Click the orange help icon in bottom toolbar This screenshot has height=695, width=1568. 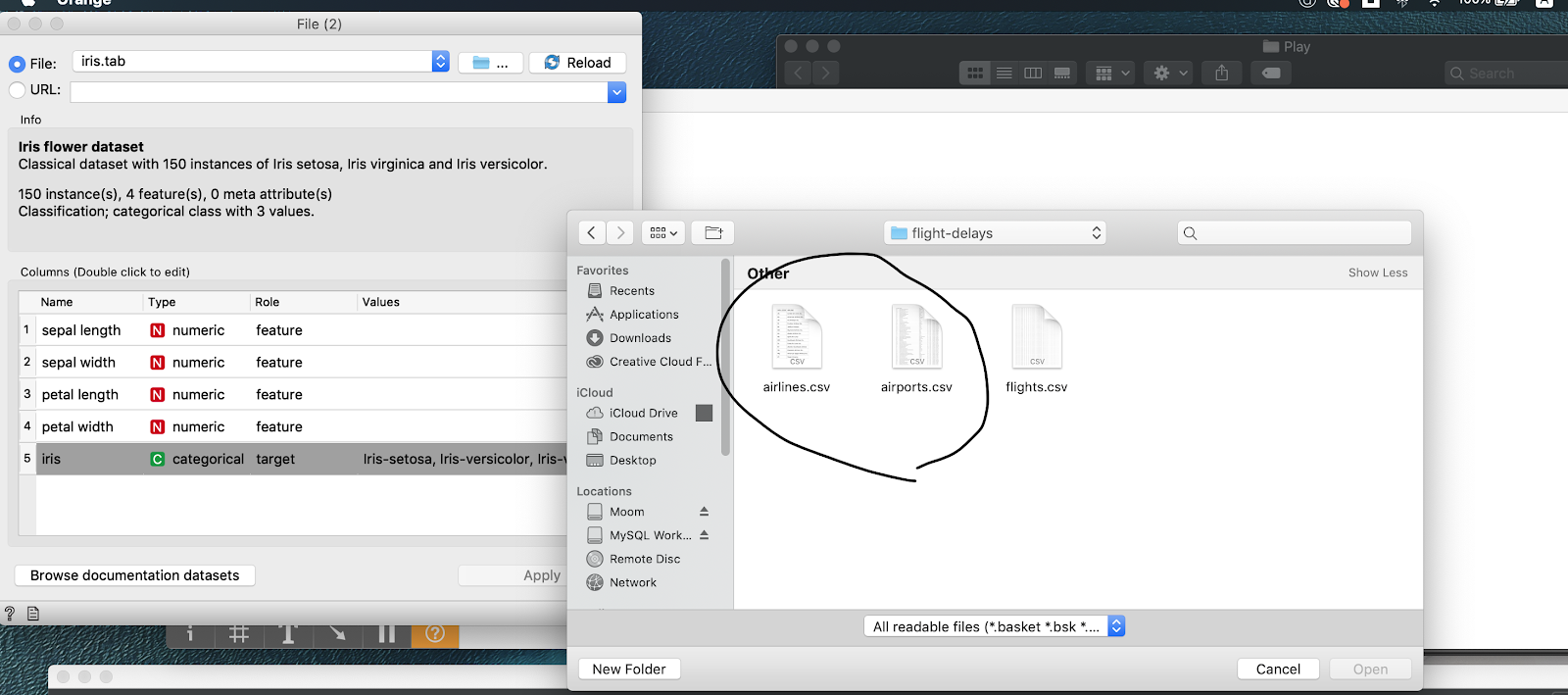(435, 634)
